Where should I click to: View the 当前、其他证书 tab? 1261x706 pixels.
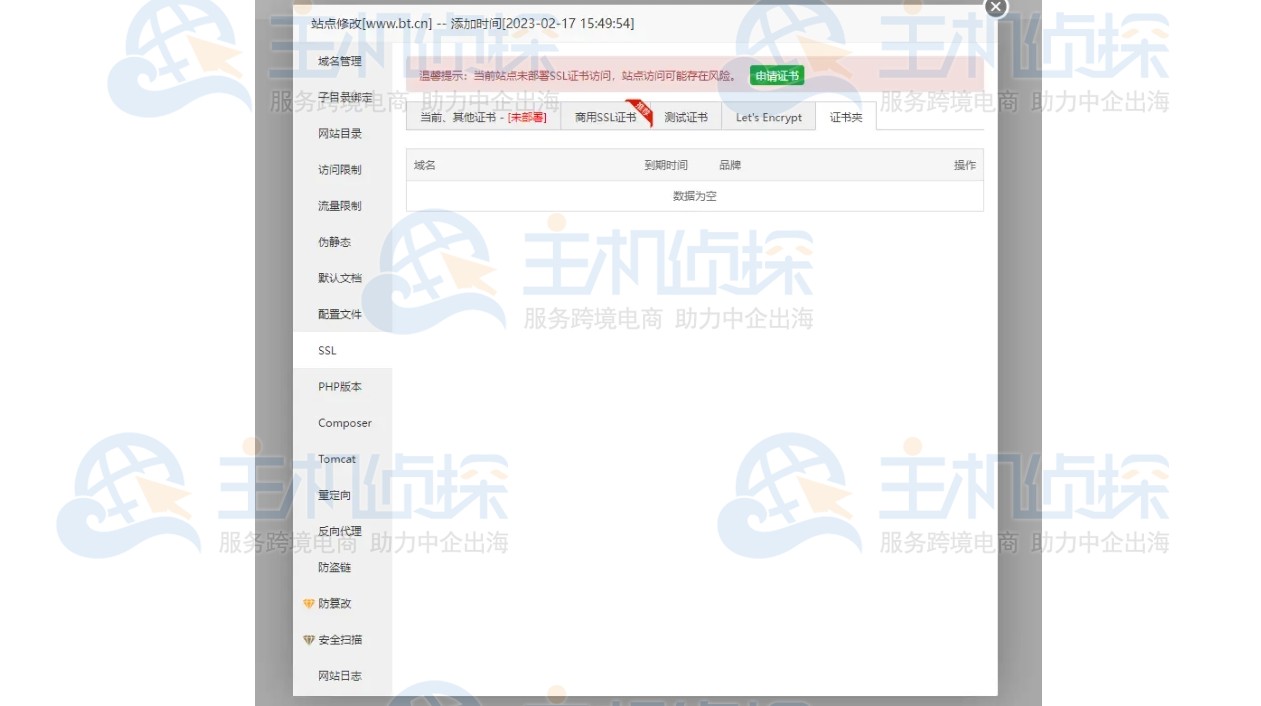pyautogui.click(x=483, y=116)
